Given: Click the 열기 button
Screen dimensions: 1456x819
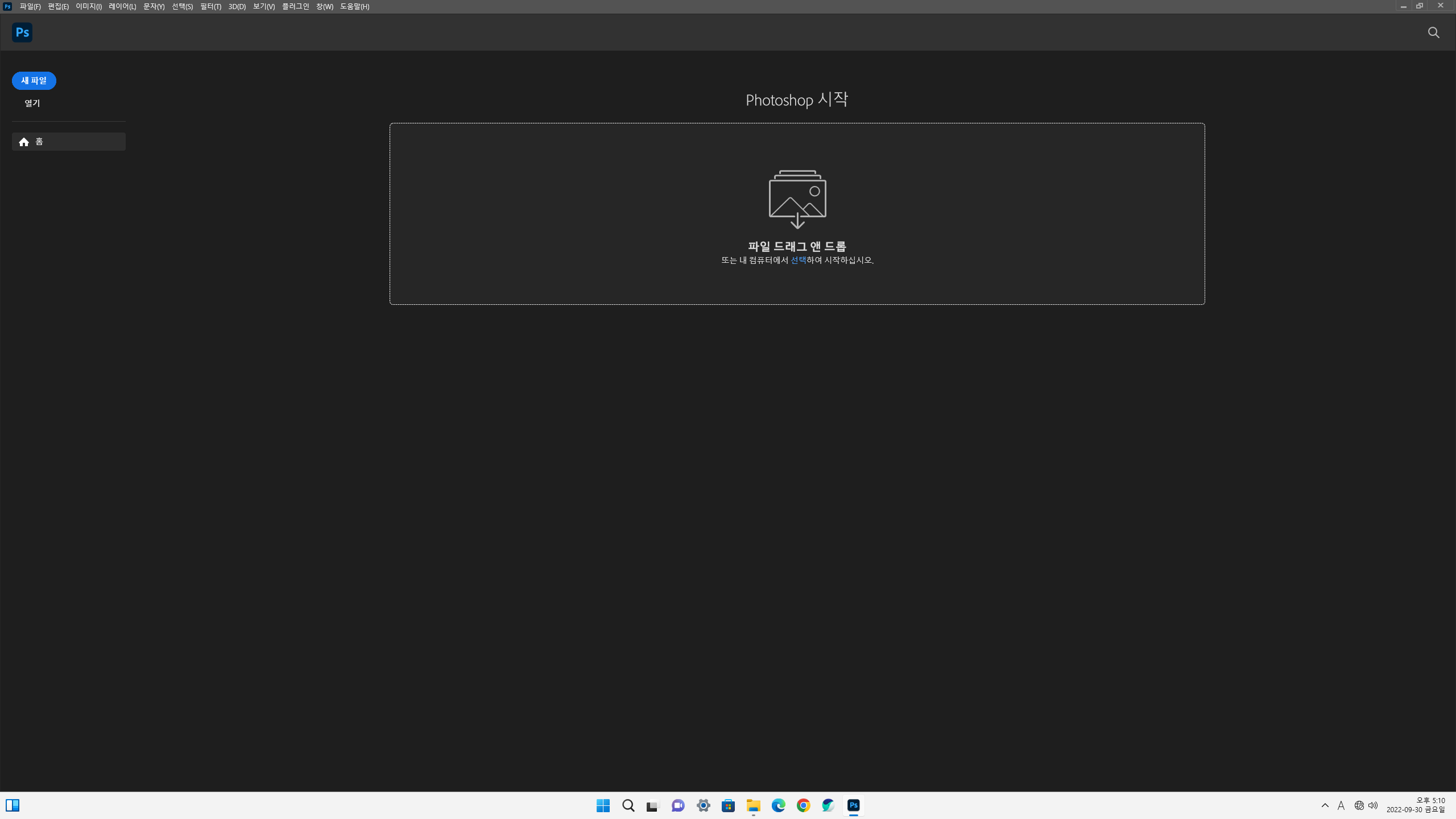Looking at the screenshot, I should [32, 103].
